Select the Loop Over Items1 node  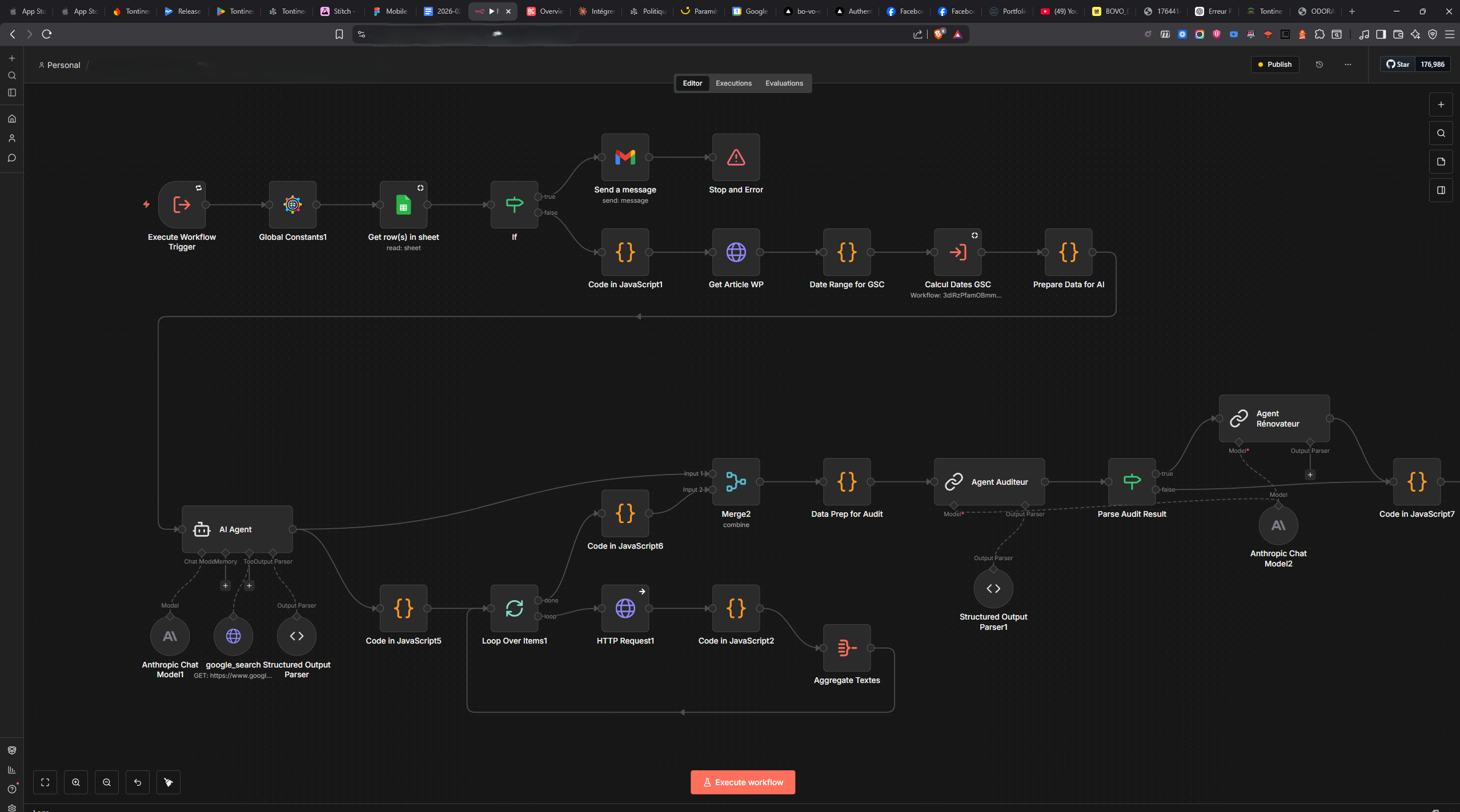[514, 608]
